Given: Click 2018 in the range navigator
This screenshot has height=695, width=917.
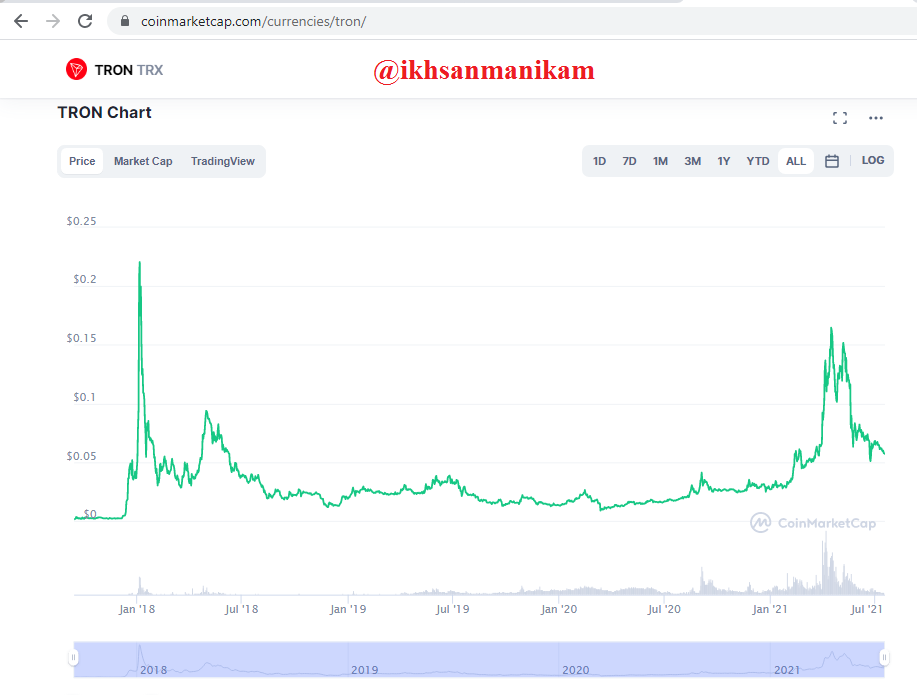Looking at the screenshot, I should click(153, 670).
